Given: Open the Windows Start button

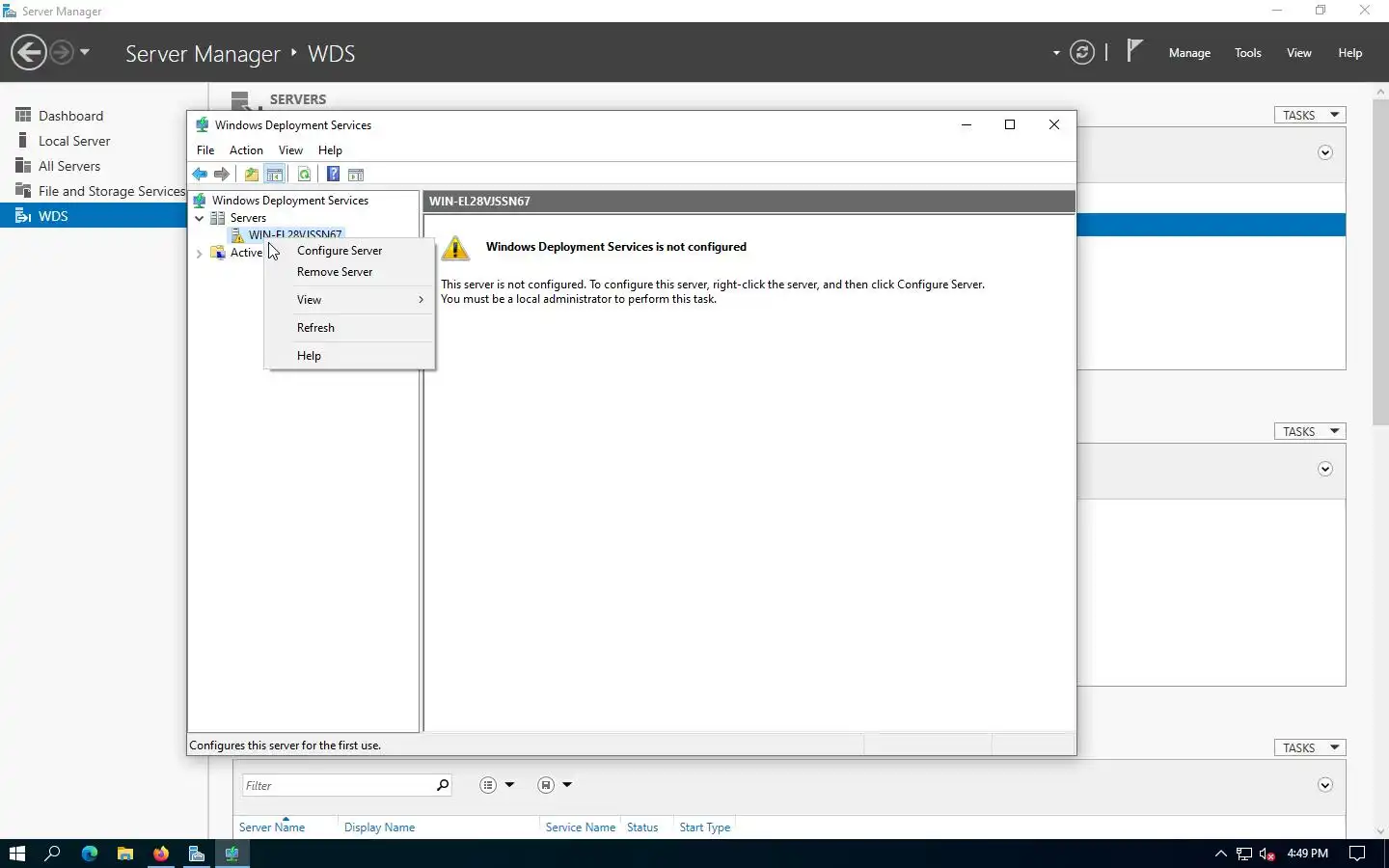Looking at the screenshot, I should 16,854.
